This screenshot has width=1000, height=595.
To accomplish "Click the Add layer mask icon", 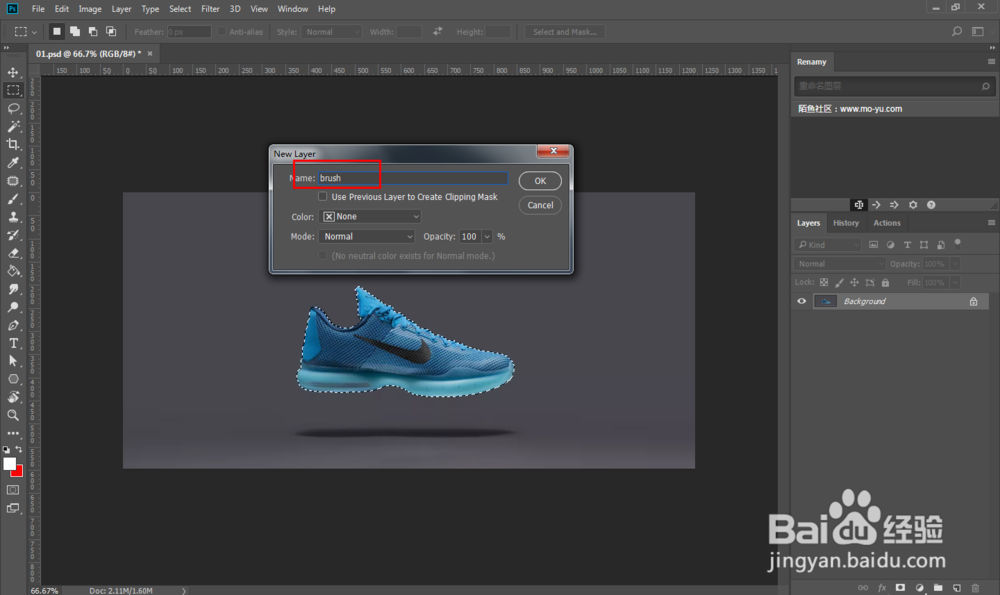I will point(900,587).
